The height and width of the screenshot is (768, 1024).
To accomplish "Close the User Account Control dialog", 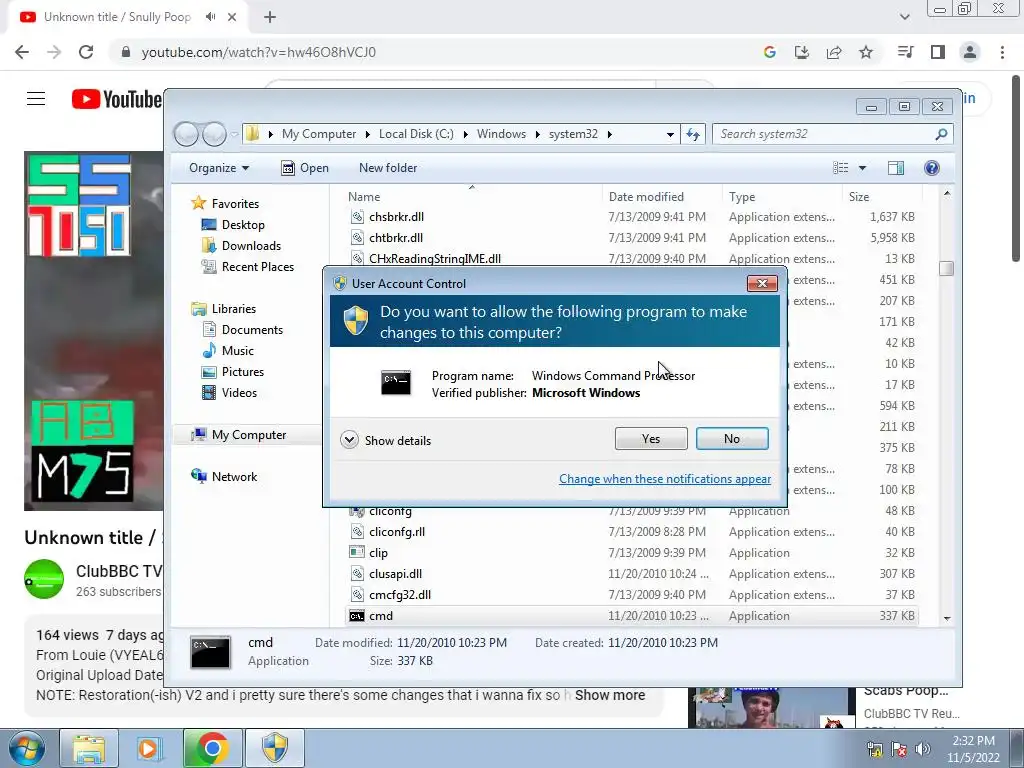I will click(x=762, y=283).
